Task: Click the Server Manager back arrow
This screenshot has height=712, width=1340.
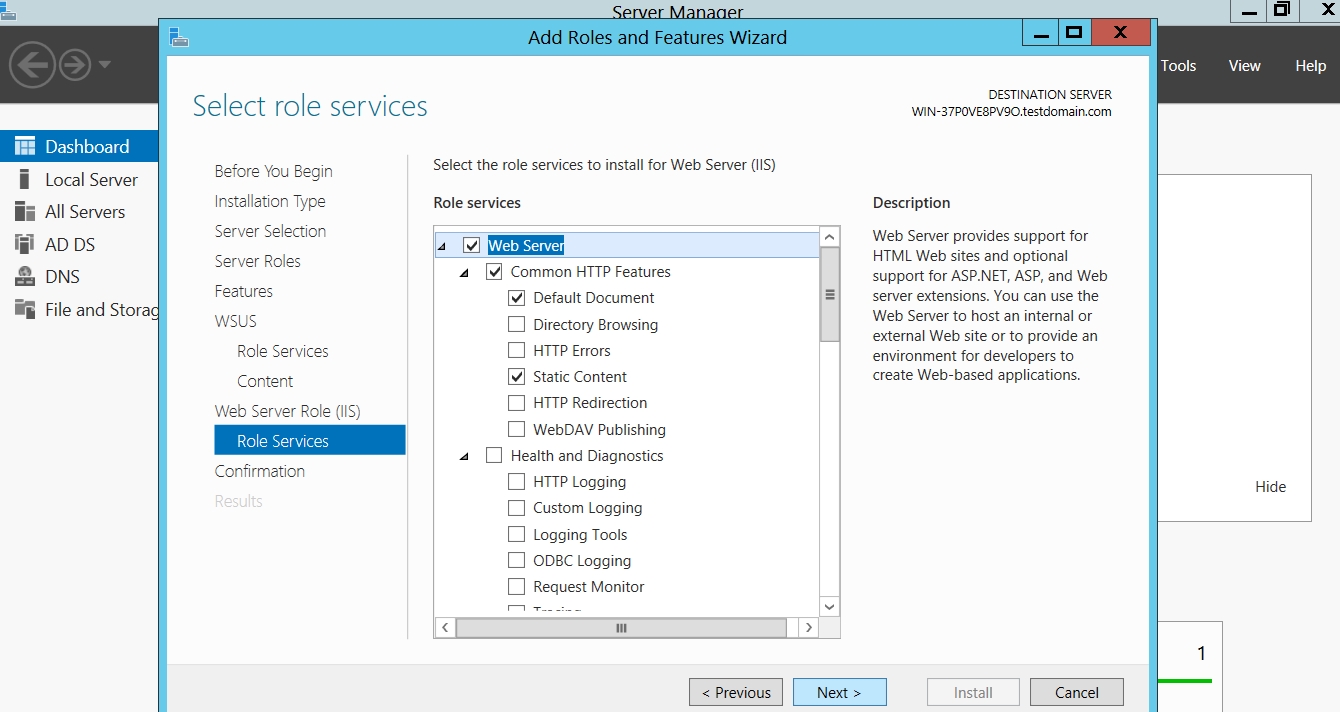Action: (x=32, y=66)
